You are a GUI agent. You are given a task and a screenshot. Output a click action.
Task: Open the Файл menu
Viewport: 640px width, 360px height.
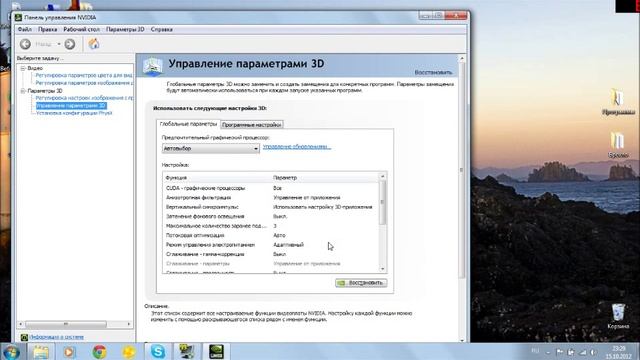coord(24,29)
